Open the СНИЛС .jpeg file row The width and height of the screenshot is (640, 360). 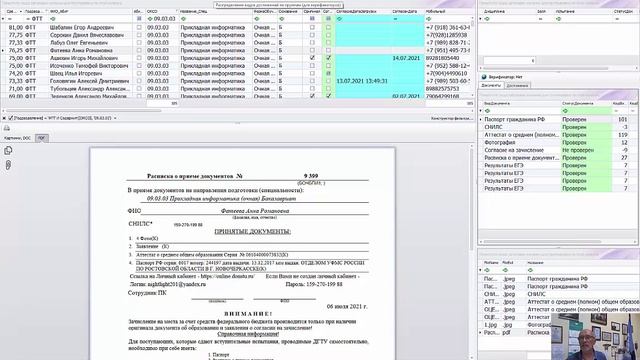click(559, 294)
